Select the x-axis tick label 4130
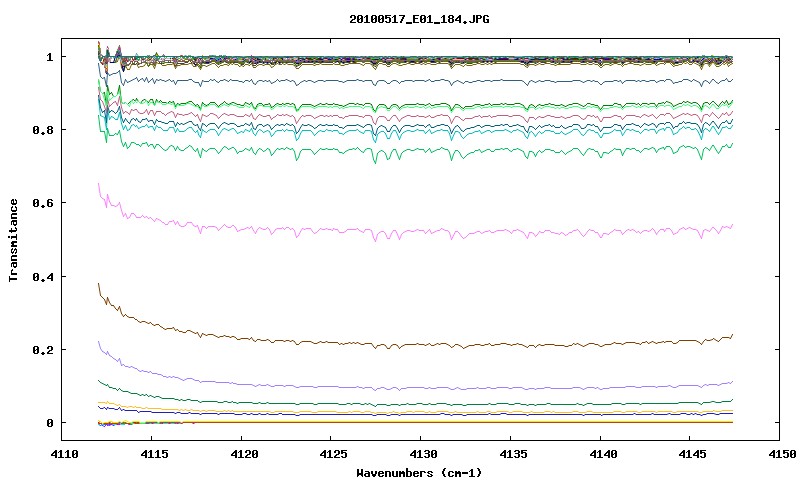The width and height of the screenshot is (800, 480). [x=423, y=454]
